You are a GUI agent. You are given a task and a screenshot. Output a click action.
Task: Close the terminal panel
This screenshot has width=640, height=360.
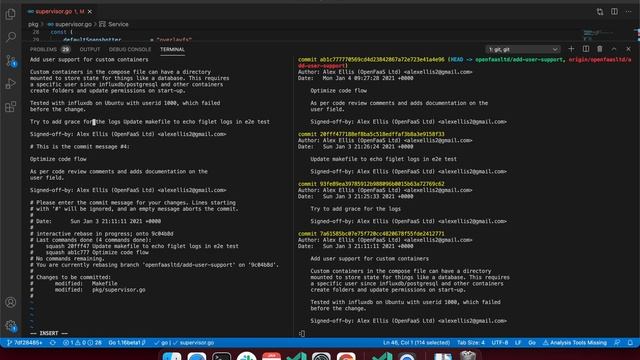point(629,49)
